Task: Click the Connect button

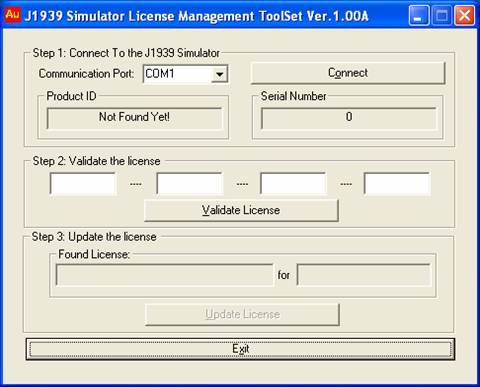Action: [348, 73]
